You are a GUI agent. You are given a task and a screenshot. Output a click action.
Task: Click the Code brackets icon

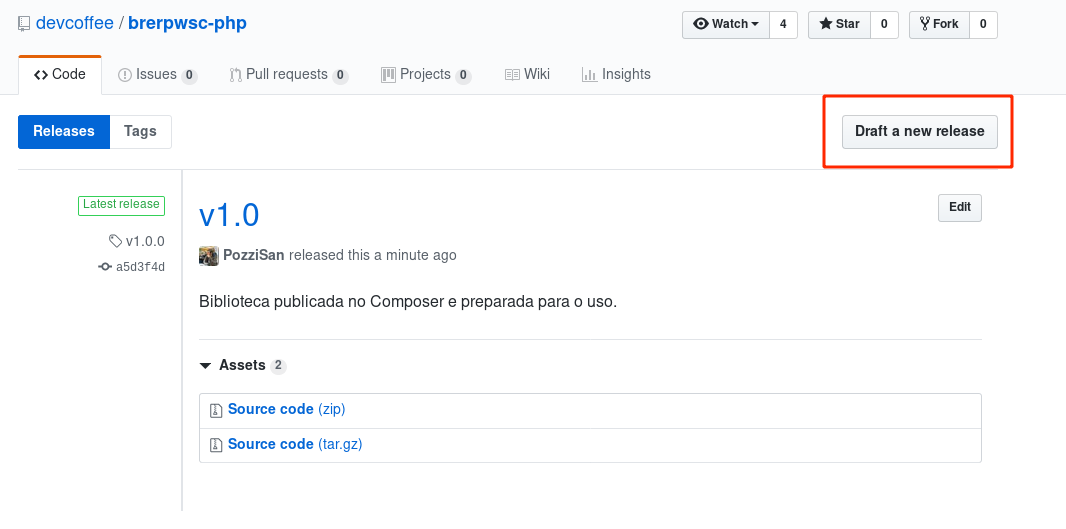[x=41, y=75]
